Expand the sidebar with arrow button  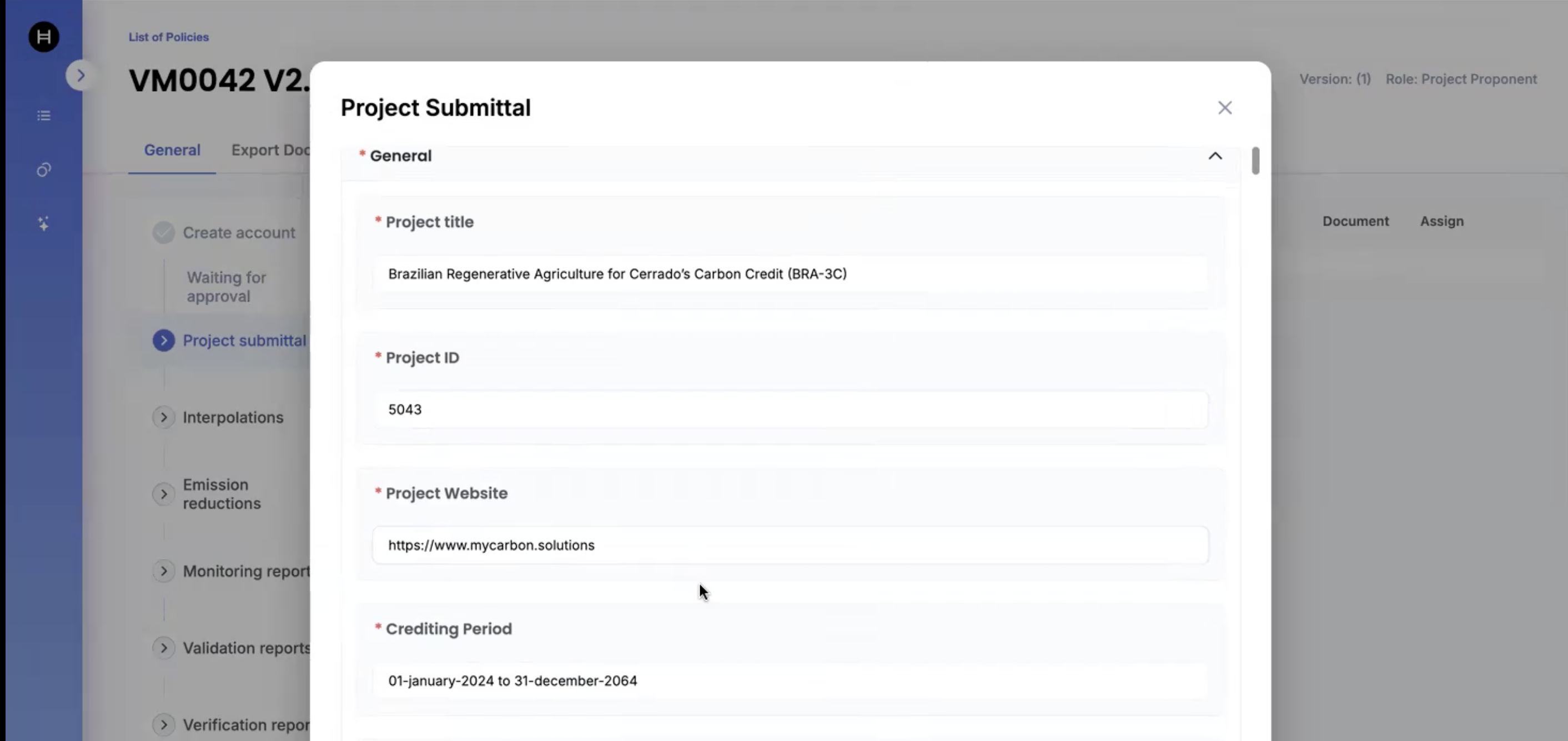pyautogui.click(x=81, y=76)
